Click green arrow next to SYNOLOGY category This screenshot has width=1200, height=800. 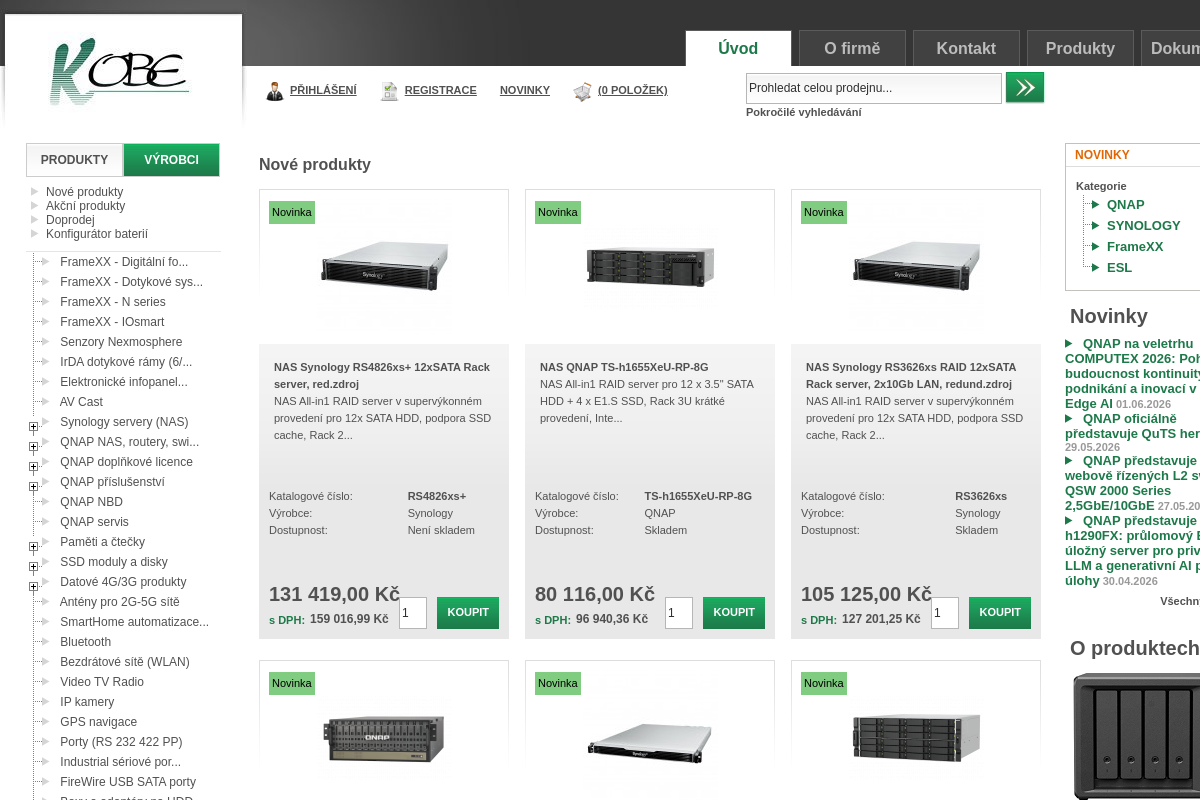[1095, 226]
